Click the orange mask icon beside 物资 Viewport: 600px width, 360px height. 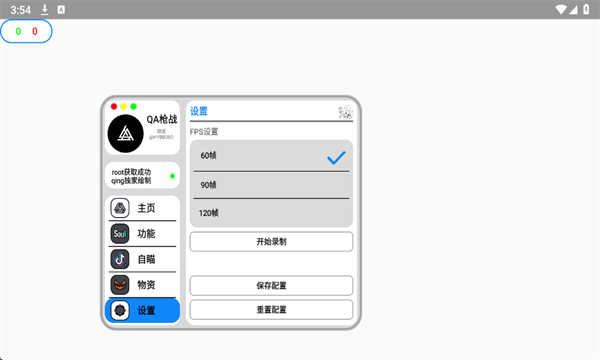click(120, 285)
